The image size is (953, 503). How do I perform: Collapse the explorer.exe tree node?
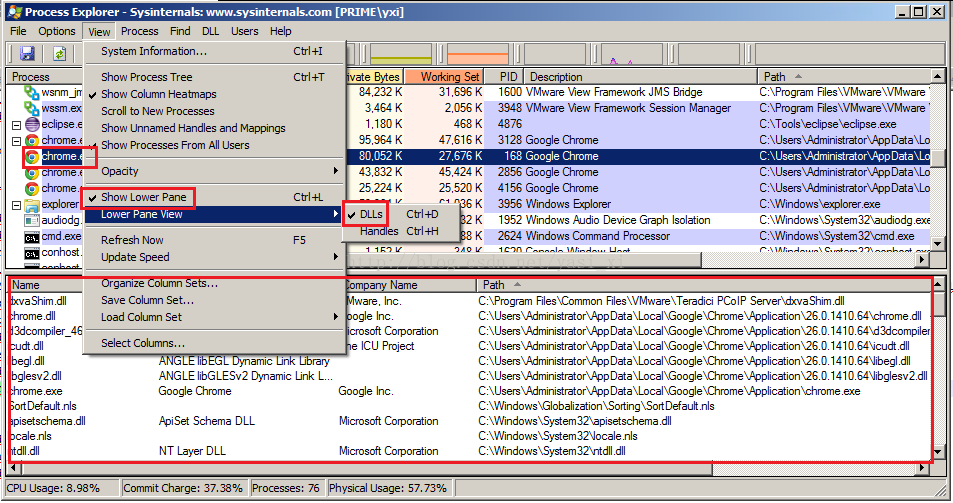click(x=16, y=205)
